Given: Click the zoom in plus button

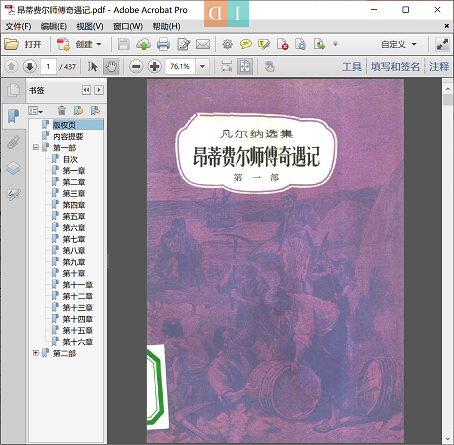Looking at the screenshot, I should [x=154, y=67].
